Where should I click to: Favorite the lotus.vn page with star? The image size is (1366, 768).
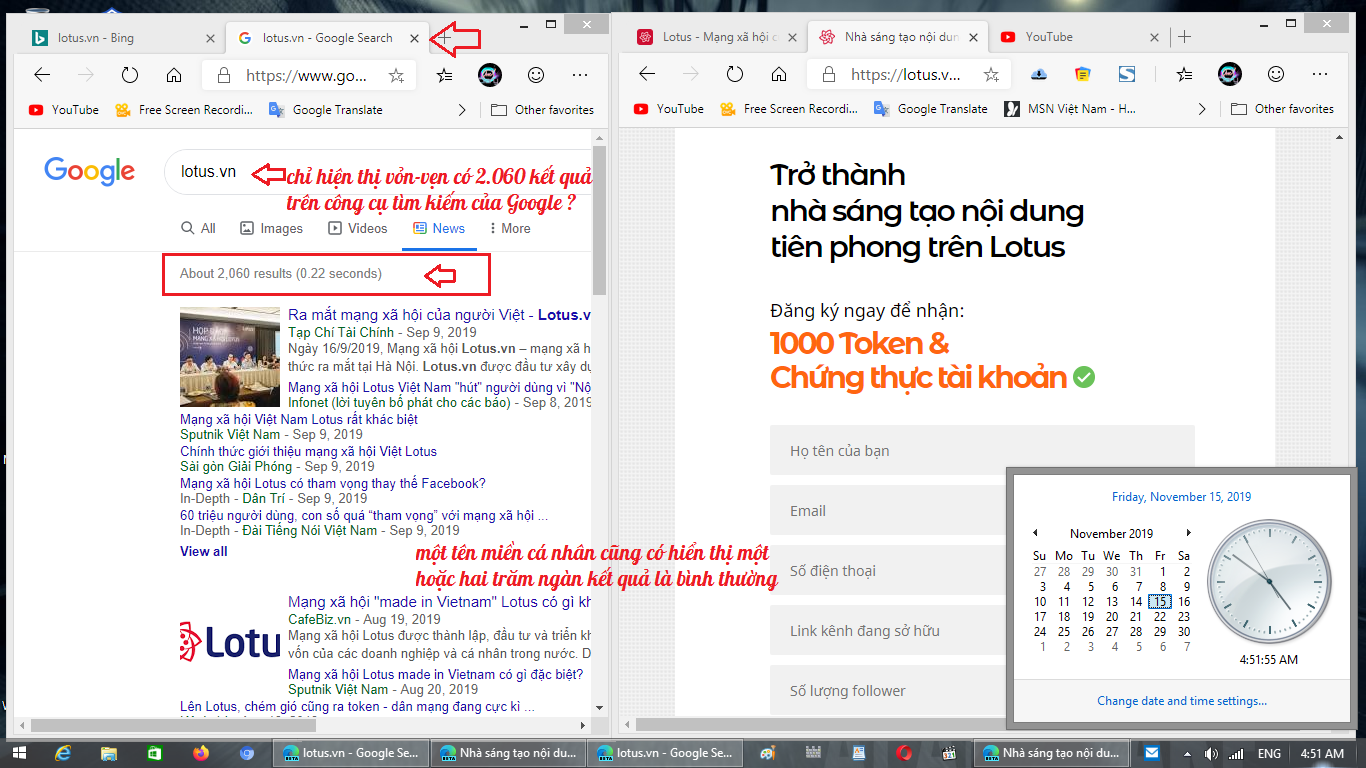[x=991, y=74]
